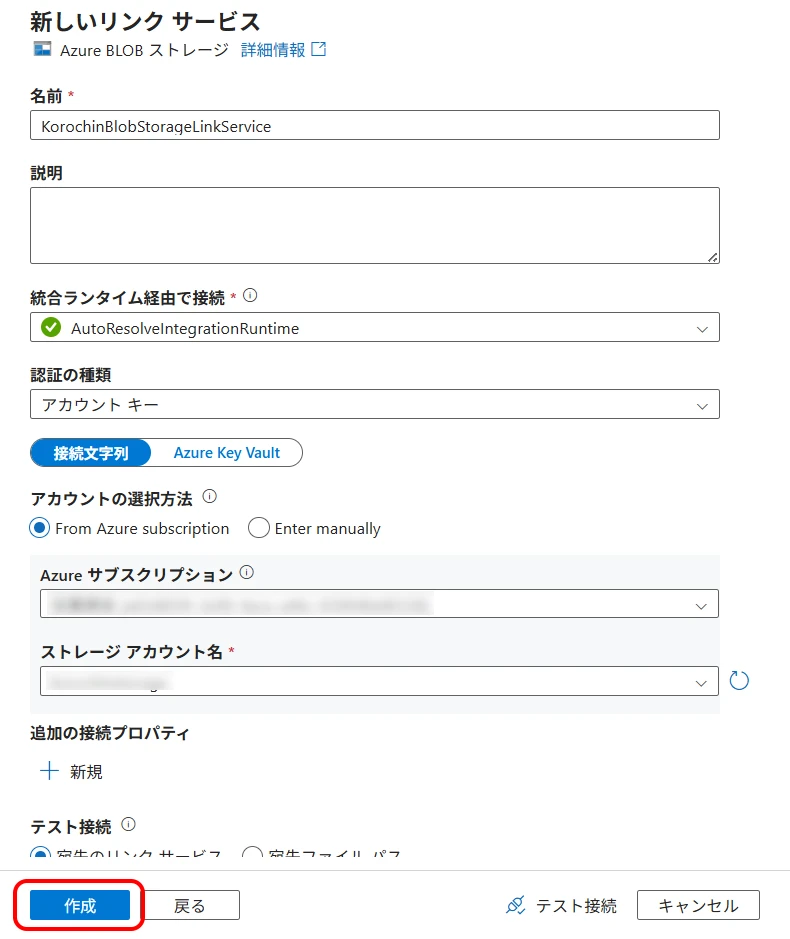This screenshot has height=939, width=790.
Task: Click info icon next to 統合ランタイム経由で接続
Action: (251, 296)
